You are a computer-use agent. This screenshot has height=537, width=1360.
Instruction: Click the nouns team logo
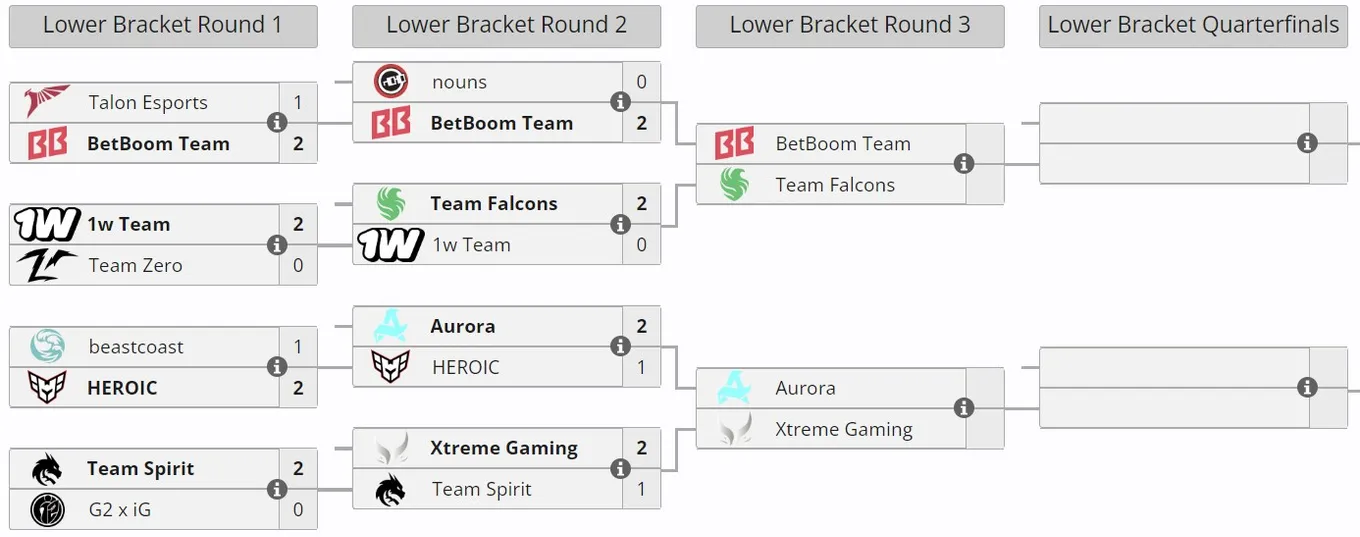click(x=391, y=81)
